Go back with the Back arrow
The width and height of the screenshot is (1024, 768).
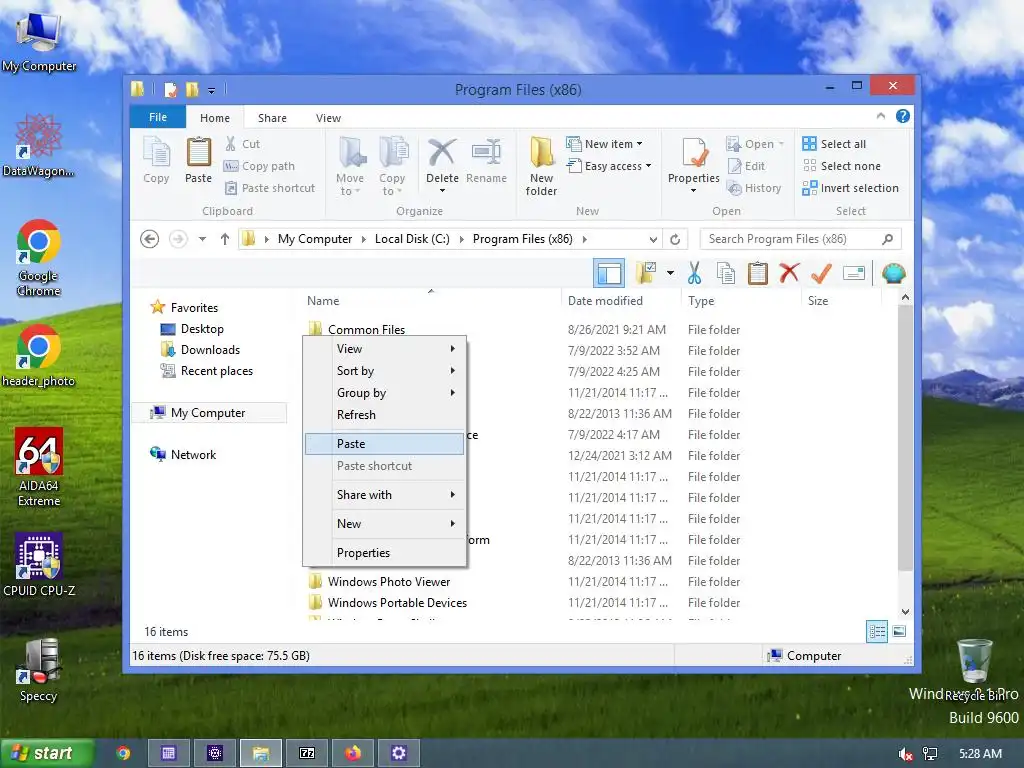(x=150, y=239)
